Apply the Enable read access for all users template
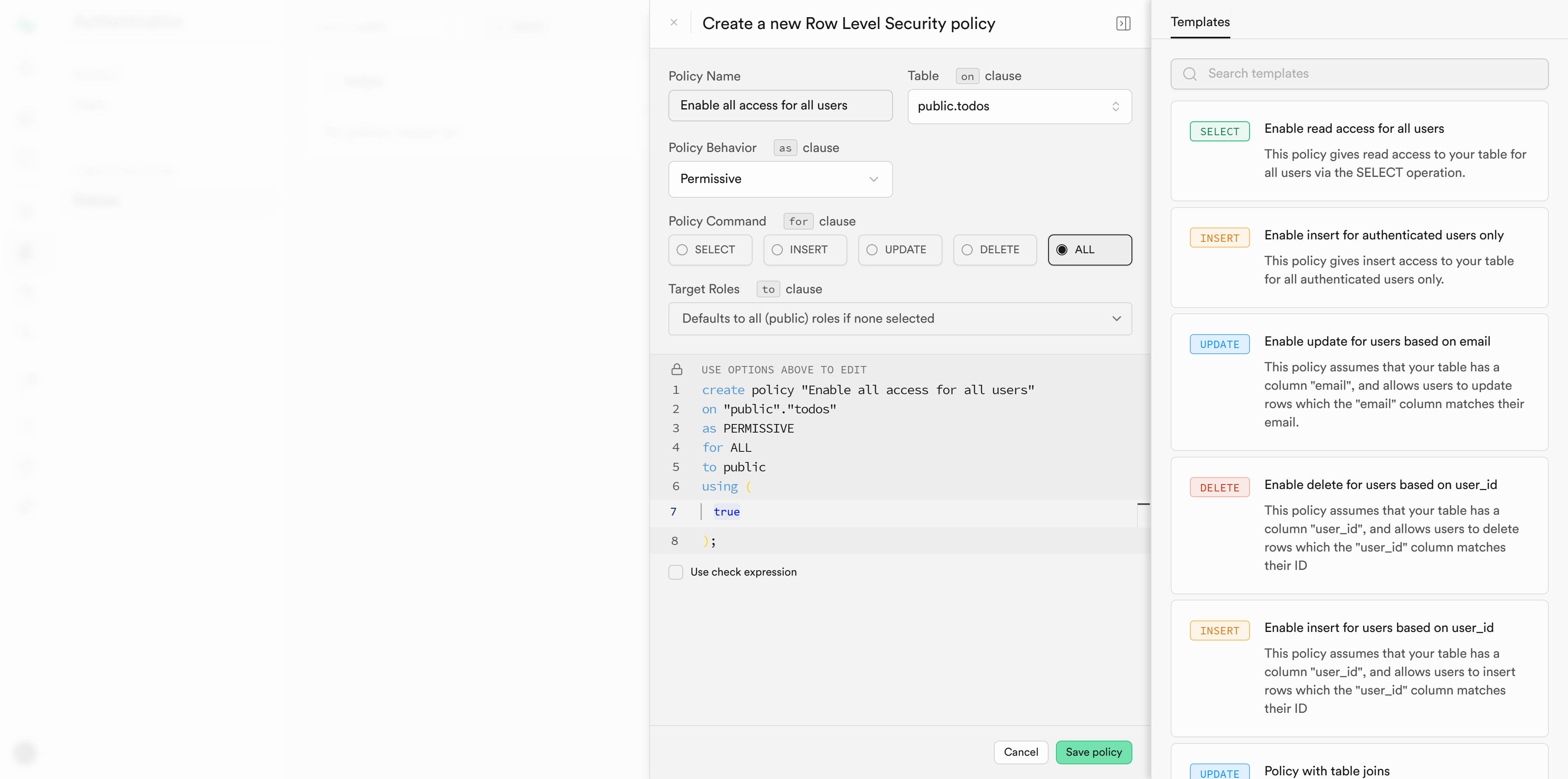 tap(1360, 150)
